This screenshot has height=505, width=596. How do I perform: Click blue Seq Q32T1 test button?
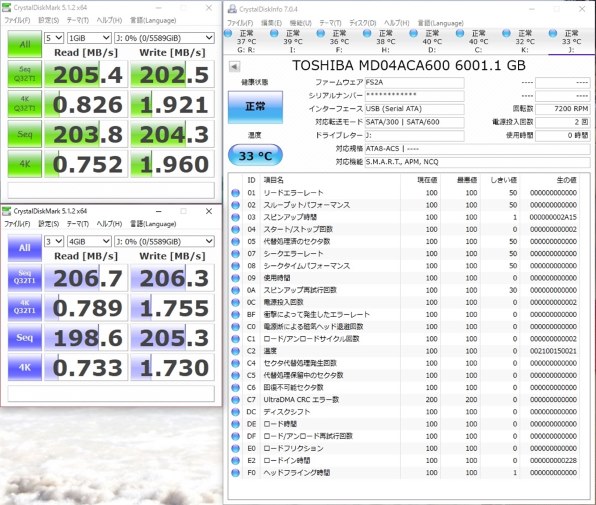pyautogui.click(x=25, y=278)
